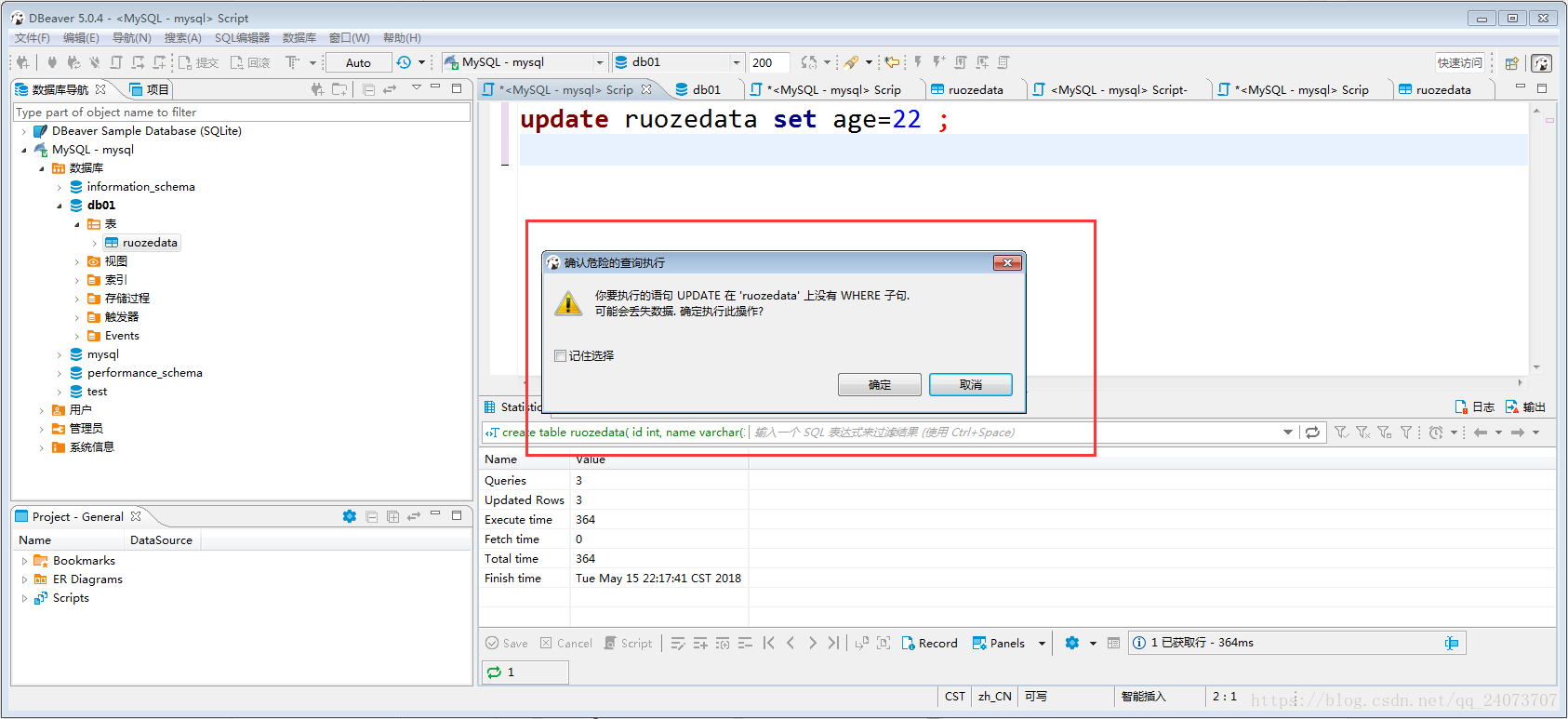Select the test database in tree
The width and height of the screenshot is (1568, 719).
click(x=88, y=392)
